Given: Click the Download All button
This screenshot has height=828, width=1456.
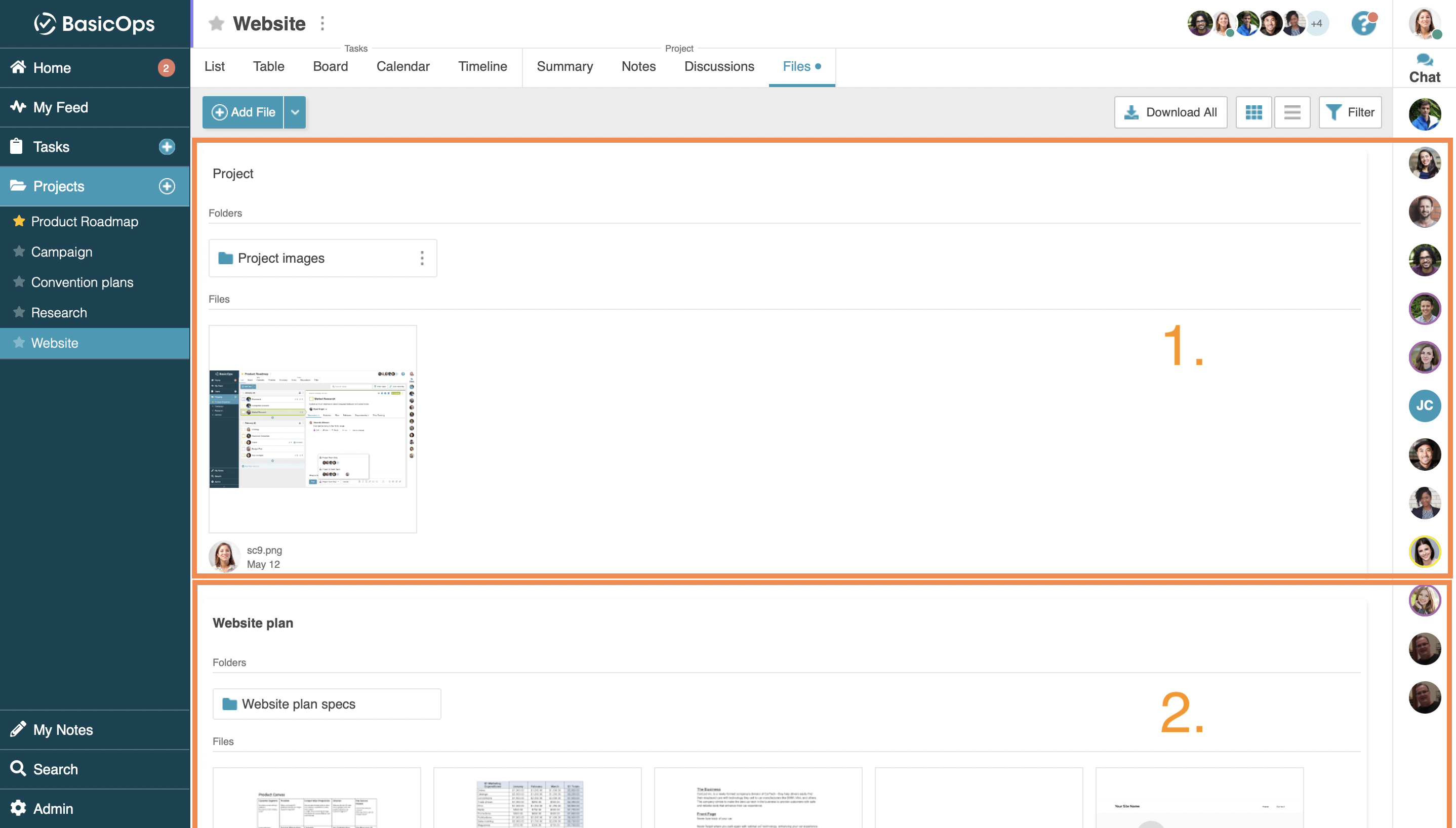Looking at the screenshot, I should pyautogui.click(x=1170, y=112).
